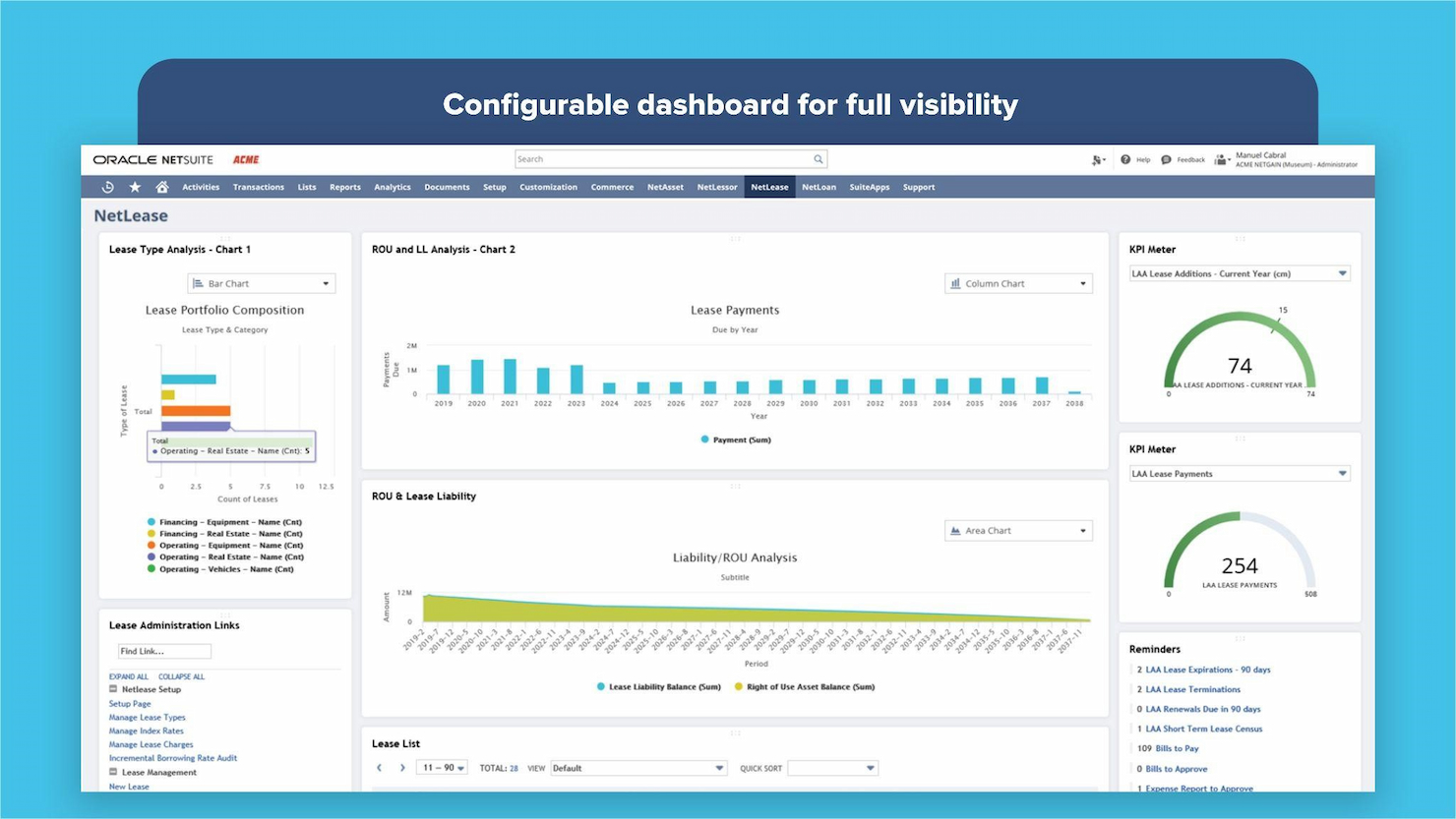1456x819 pixels.
Task: Open the user roles icon for Manuel Cabral
Action: click(x=1221, y=159)
